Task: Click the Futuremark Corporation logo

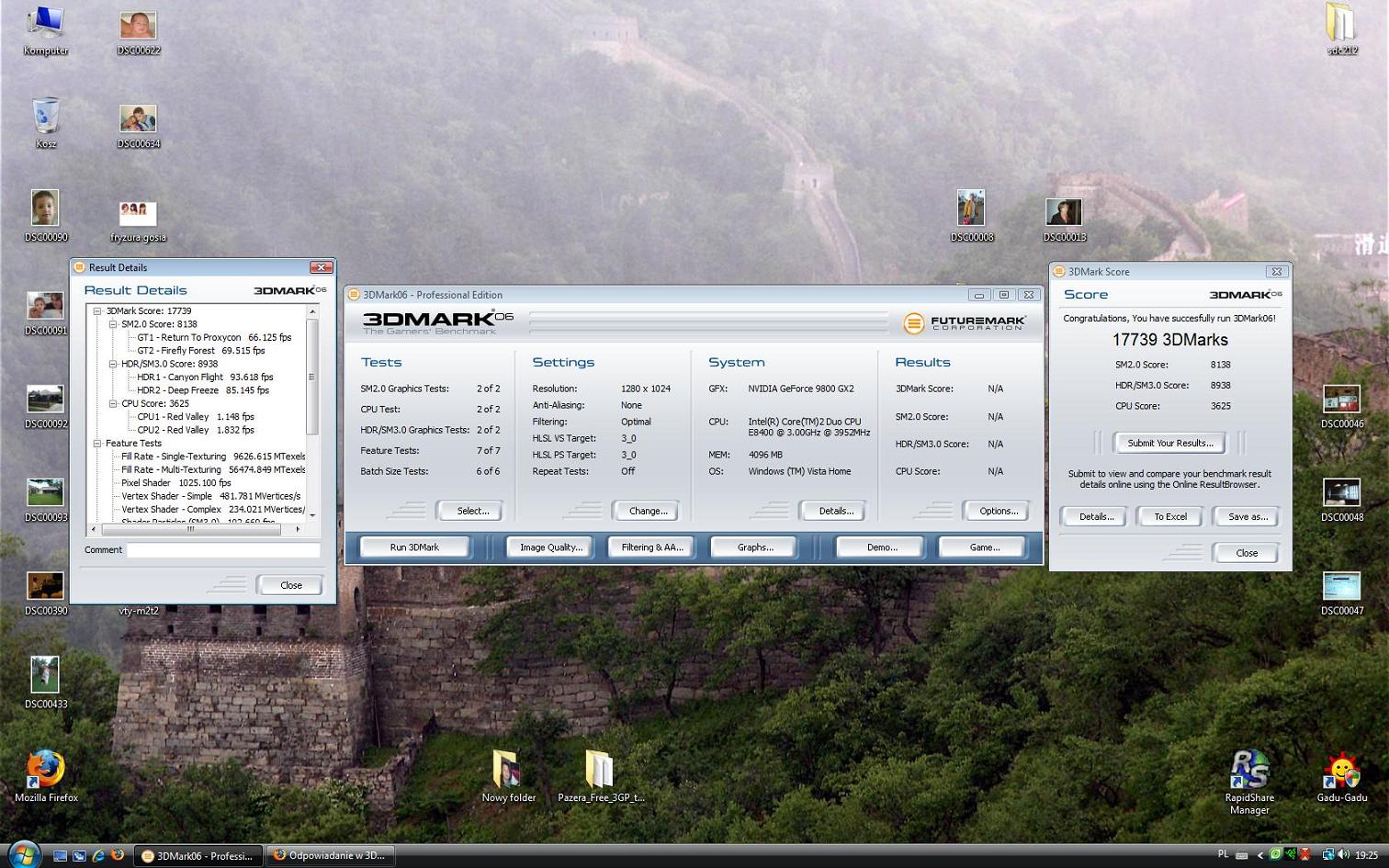Action: (x=965, y=322)
